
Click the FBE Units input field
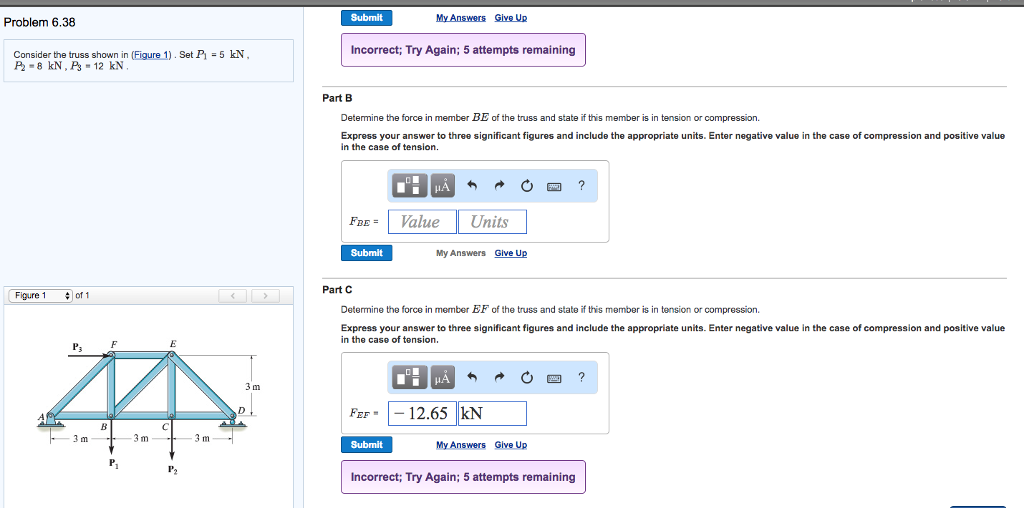pyautogui.click(x=492, y=222)
